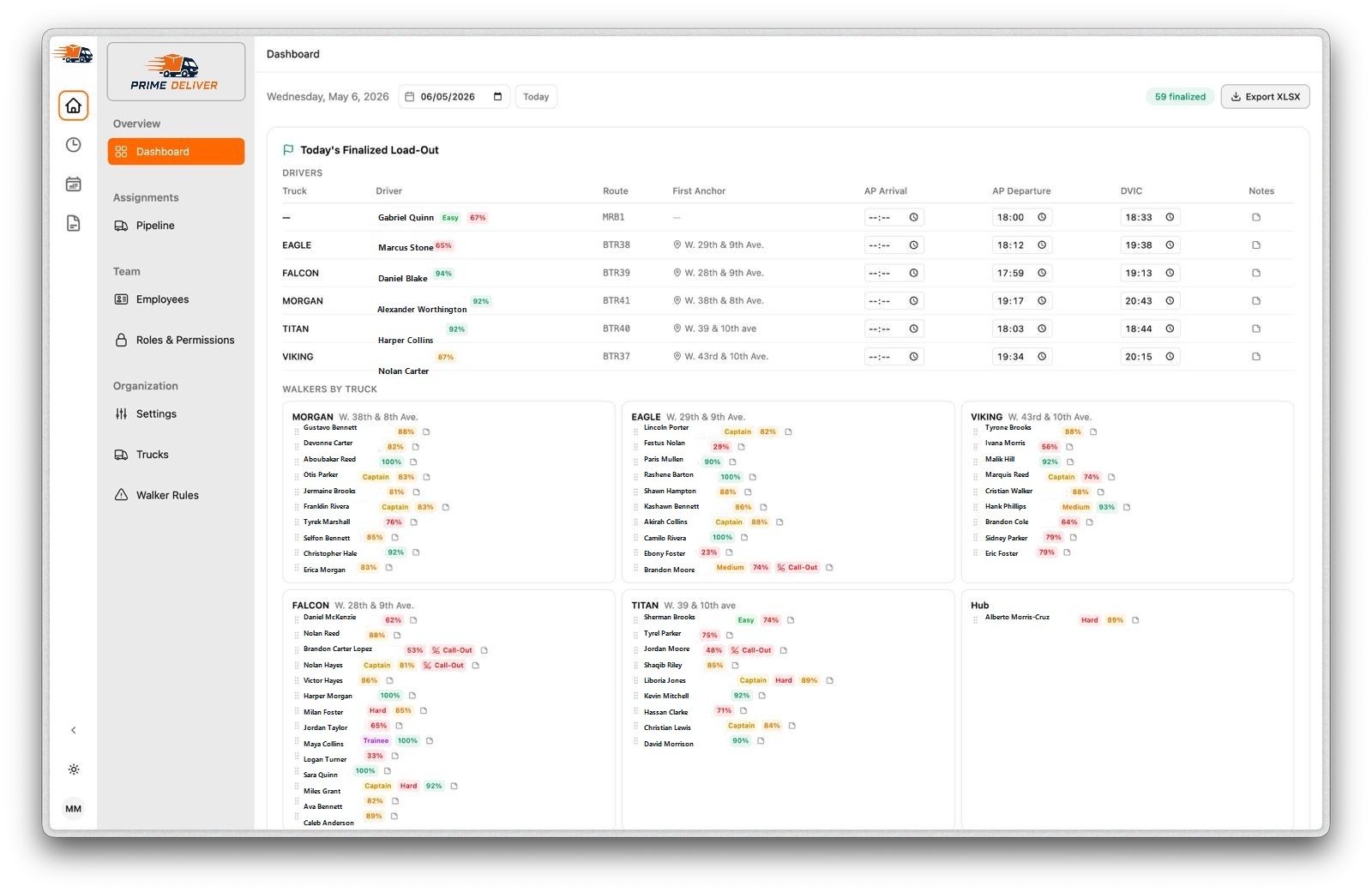Collapse the sidebar with the chevron arrow
Screen dimensions: 1372x893
coord(74,730)
